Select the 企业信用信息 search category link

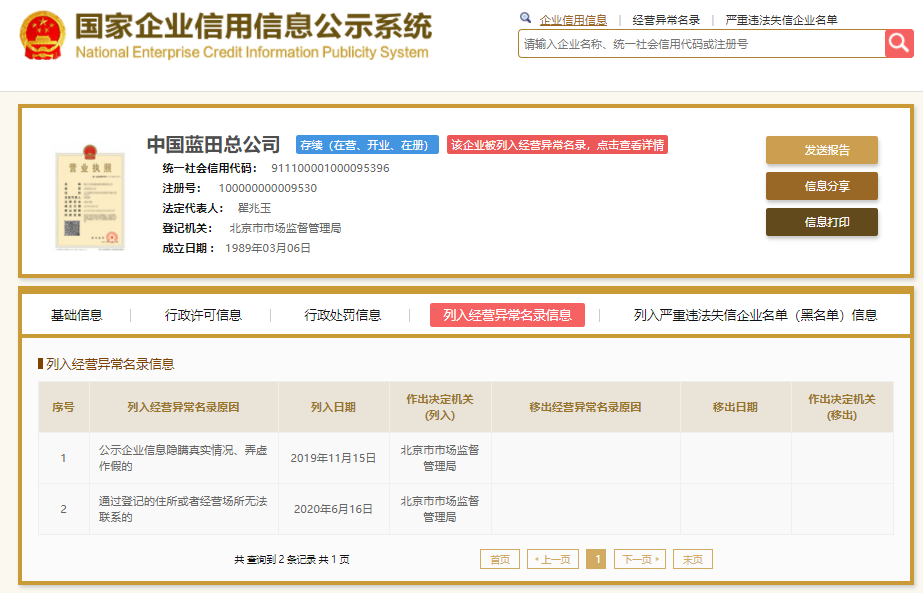573,20
